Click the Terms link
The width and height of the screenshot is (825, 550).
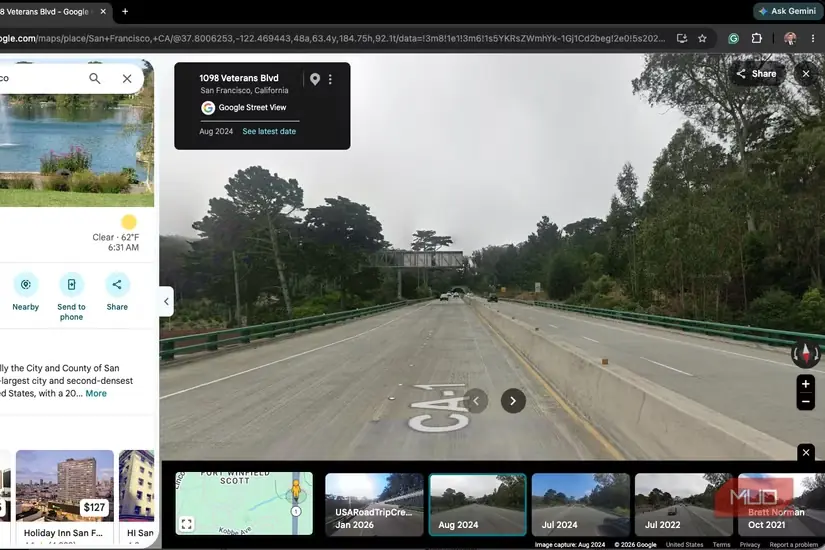(x=721, y=545)
